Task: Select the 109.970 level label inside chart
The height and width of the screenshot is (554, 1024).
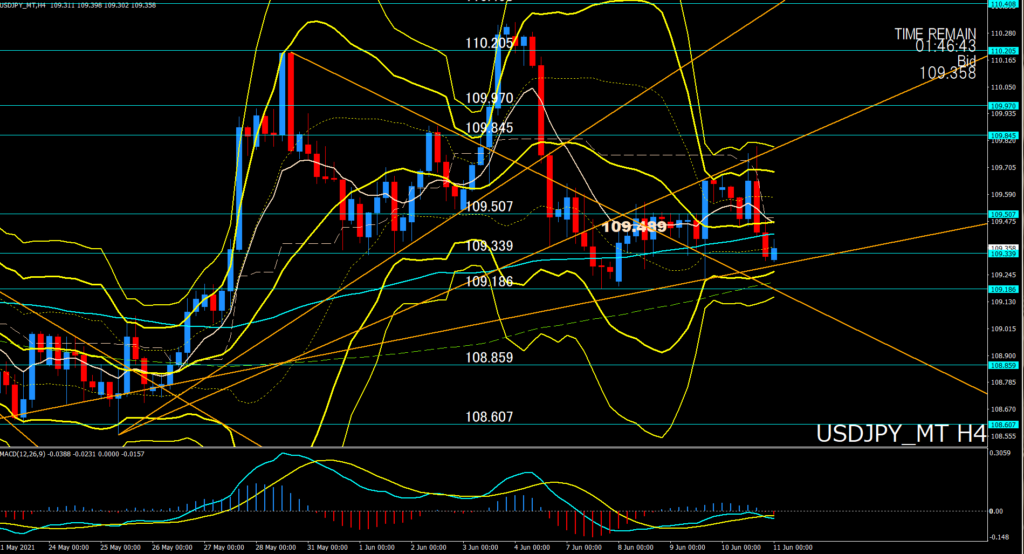Action: point(489,99)
